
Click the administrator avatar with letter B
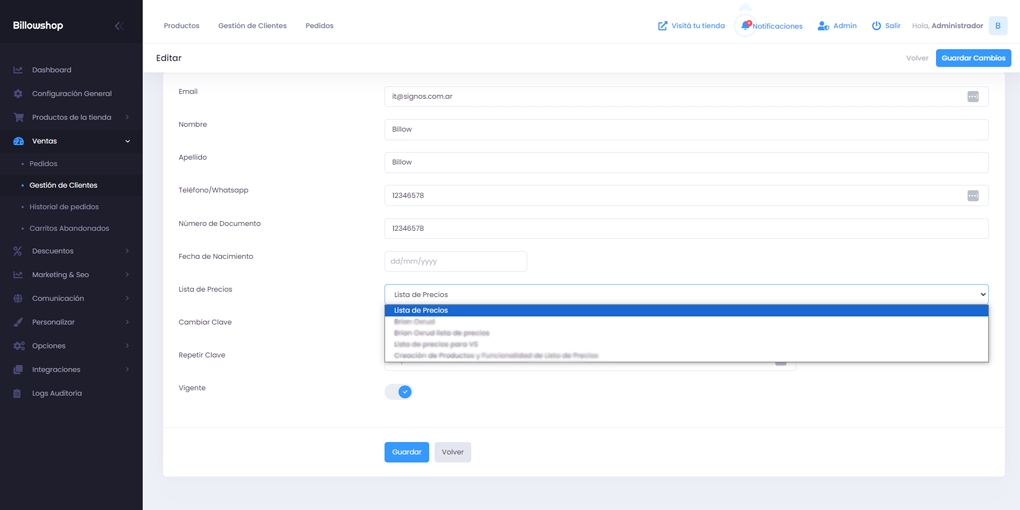997,26
